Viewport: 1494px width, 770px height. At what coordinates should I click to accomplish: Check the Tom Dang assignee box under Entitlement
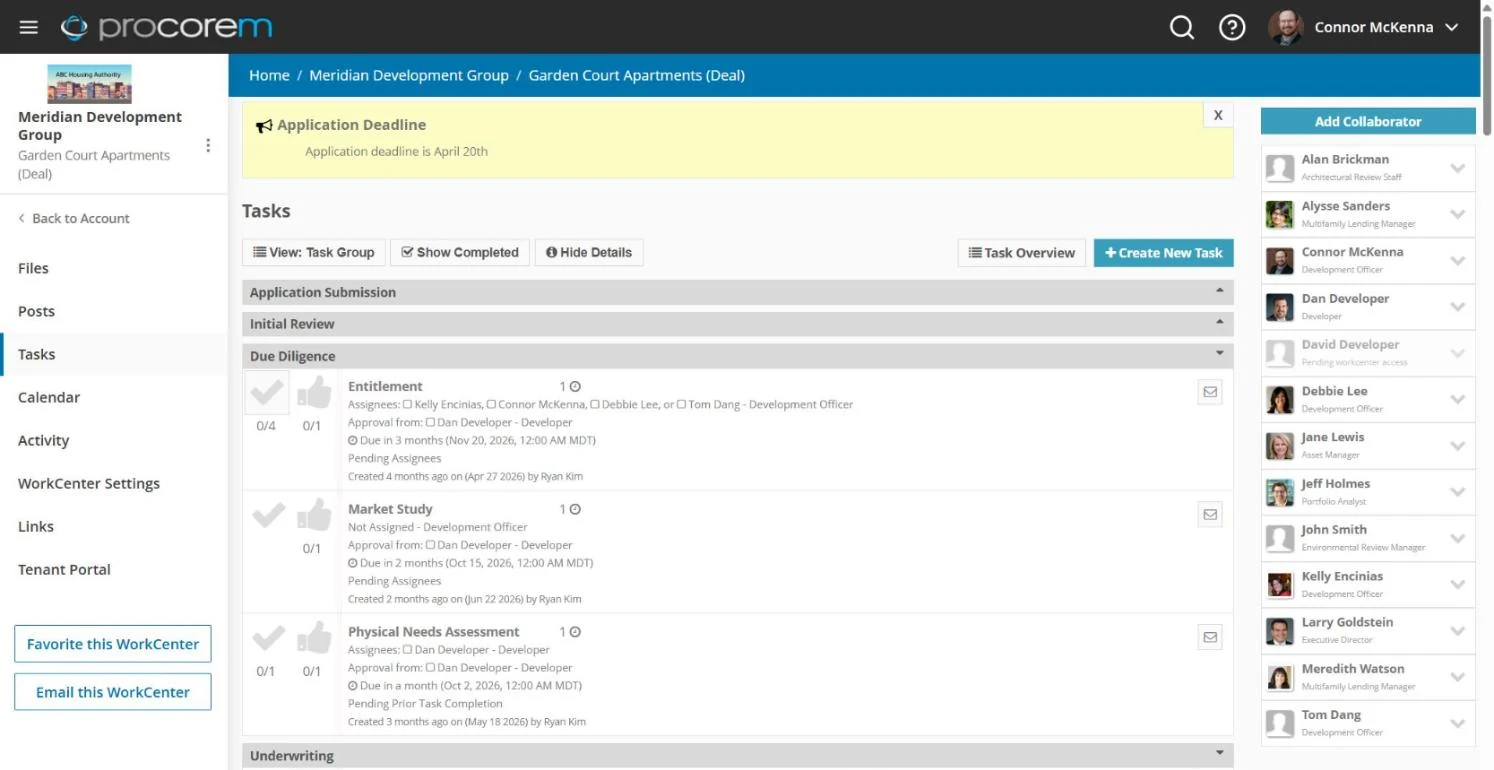[x=681, y=405]
